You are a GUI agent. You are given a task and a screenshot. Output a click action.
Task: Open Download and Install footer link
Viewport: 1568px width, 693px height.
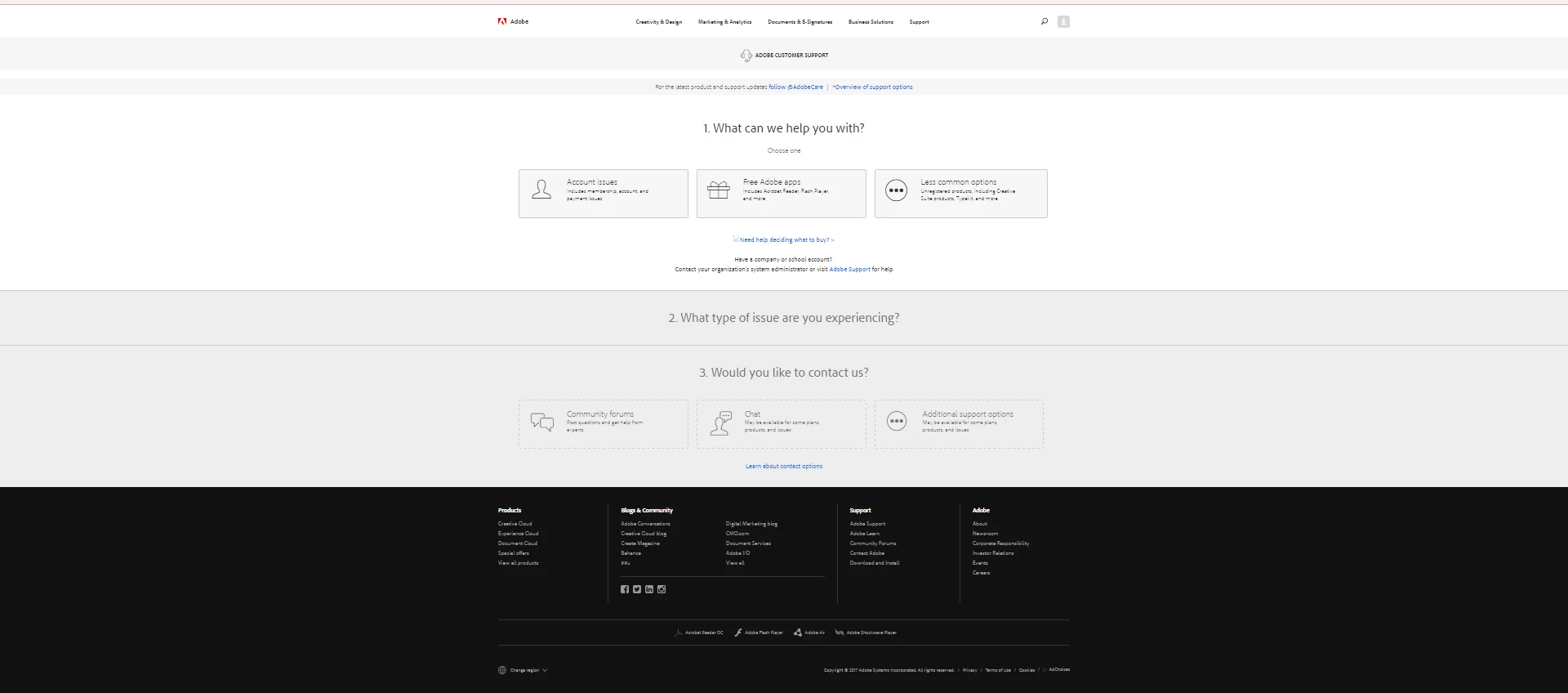874,563
